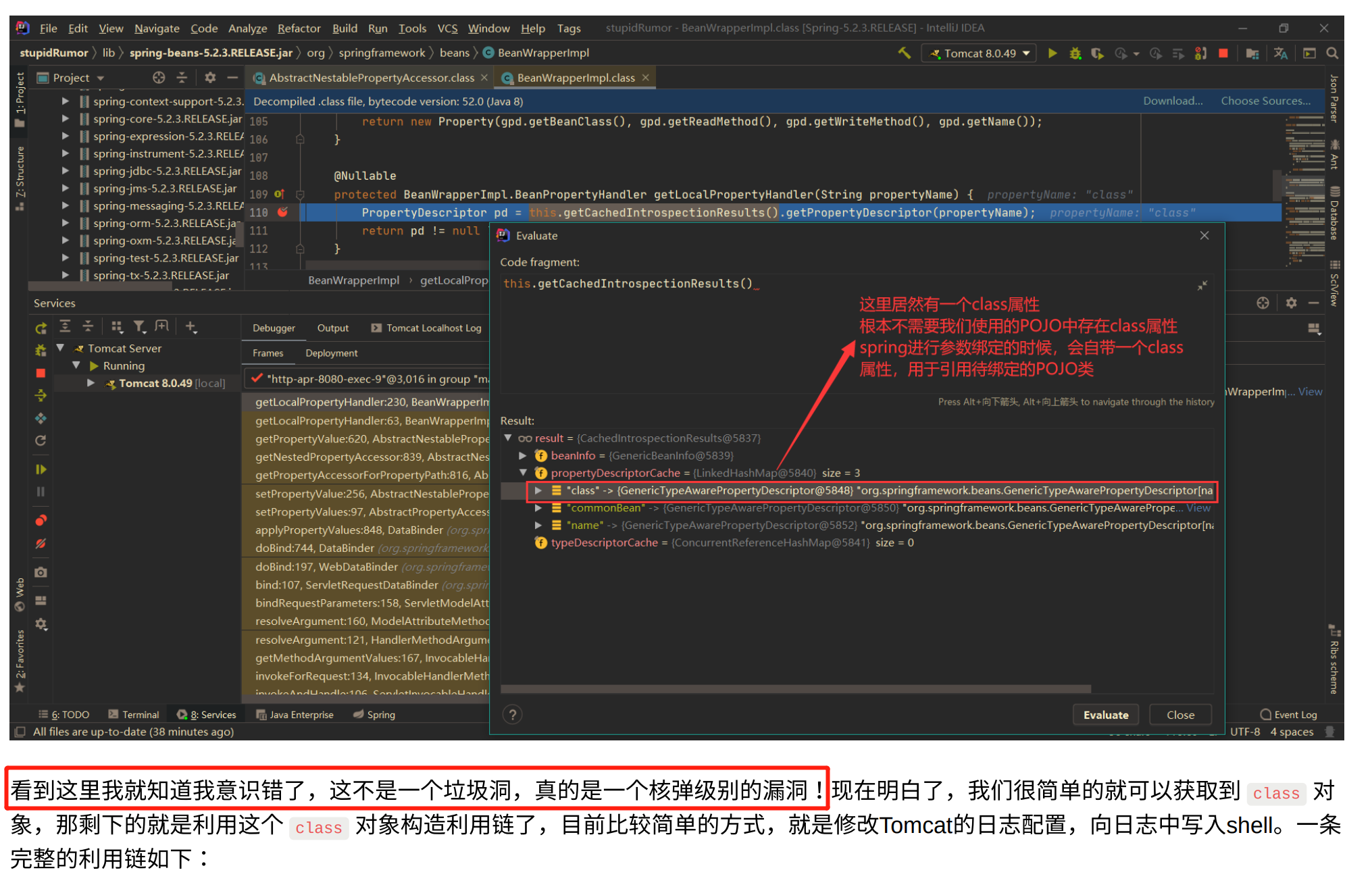Click the Download... sources link
Viewport: 1372px width, 887px height.
pos(1173,101)
